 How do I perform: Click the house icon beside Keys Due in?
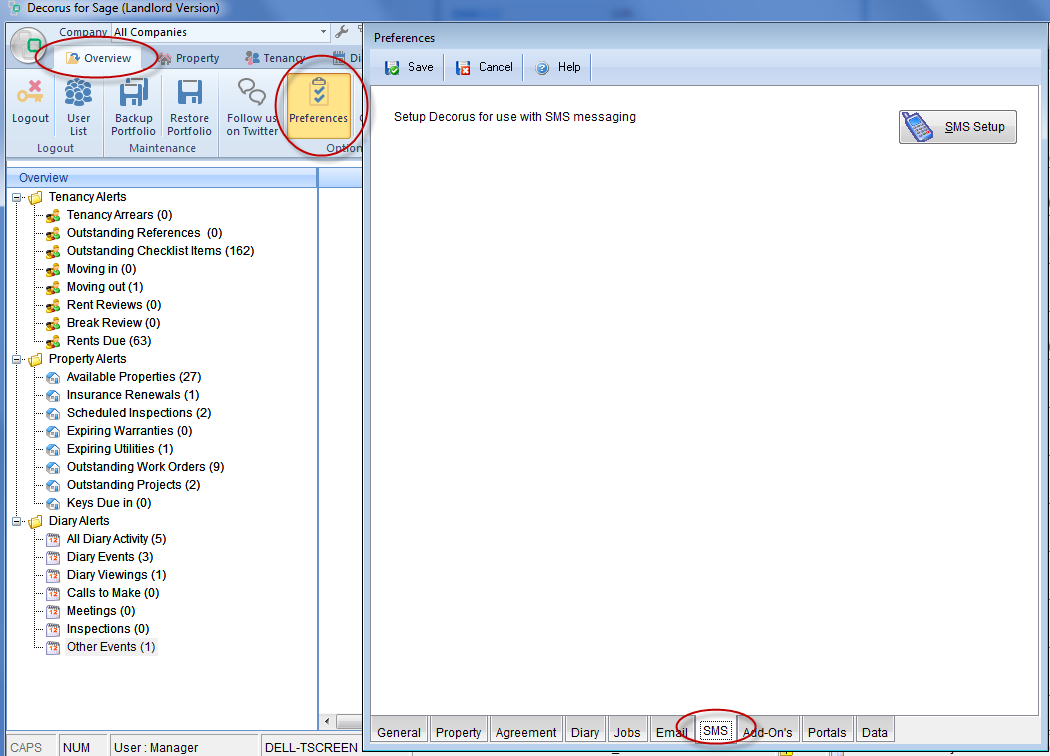click(53, 504)
